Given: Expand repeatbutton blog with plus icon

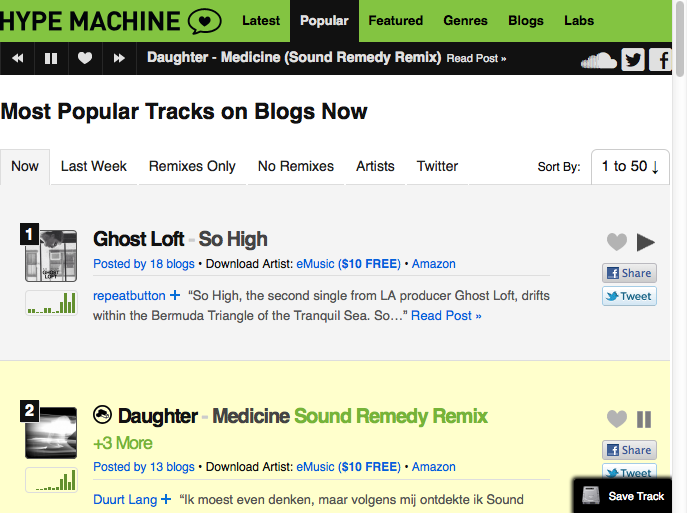Looking at the screenshot, I should 175,296.
